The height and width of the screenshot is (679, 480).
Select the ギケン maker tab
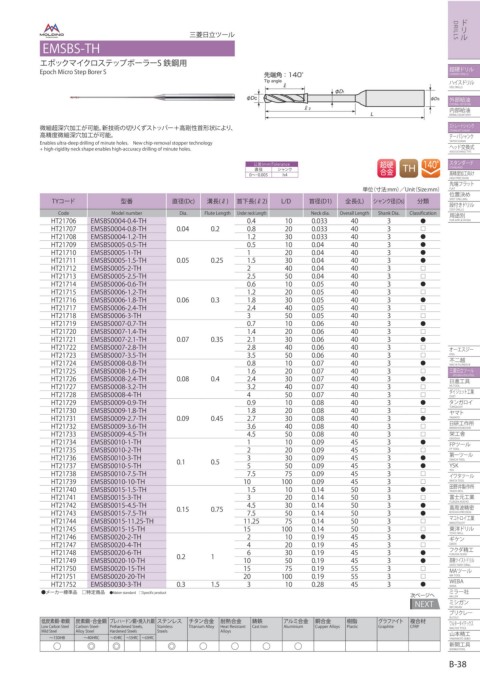(463, 540)
